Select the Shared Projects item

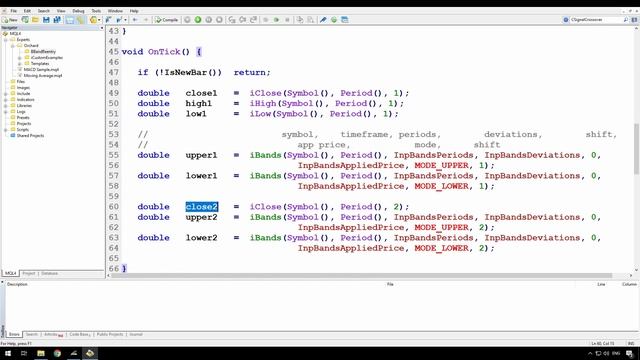30,136
